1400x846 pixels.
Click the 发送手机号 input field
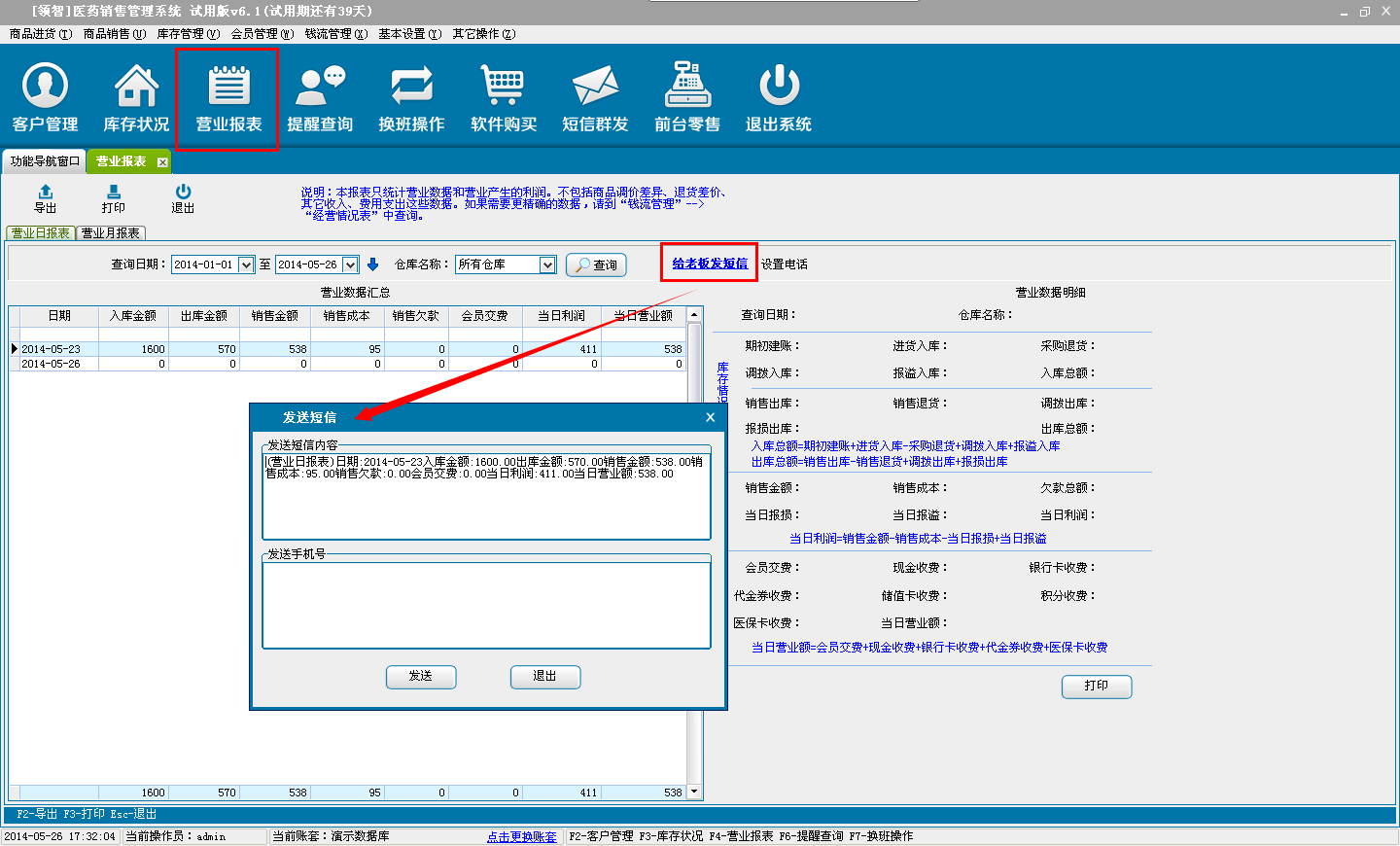(486, 604)
